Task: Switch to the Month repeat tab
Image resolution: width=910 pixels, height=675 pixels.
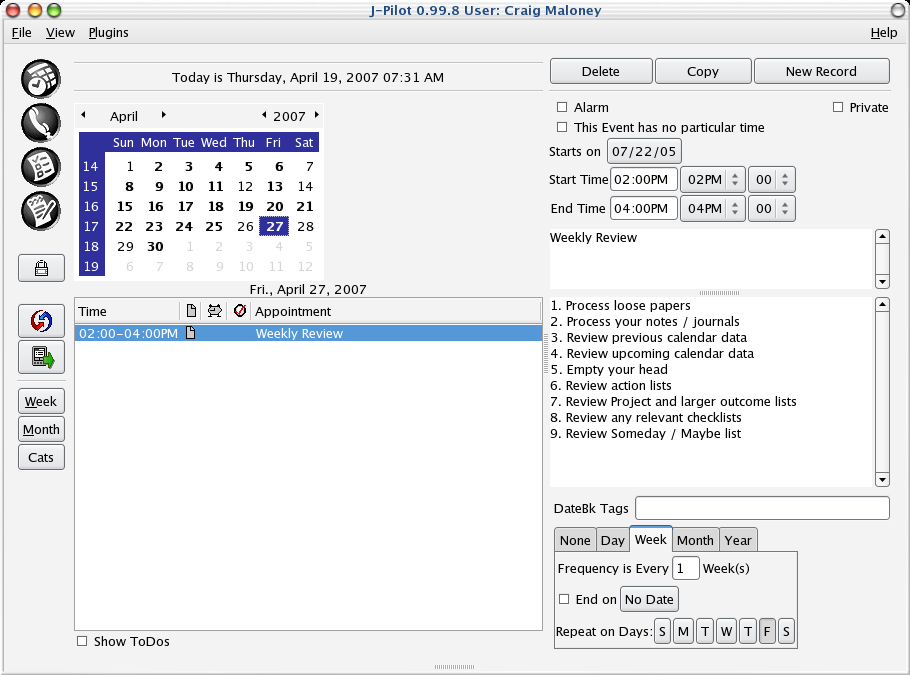Action: pyautogui.click(x=695, y=540)
